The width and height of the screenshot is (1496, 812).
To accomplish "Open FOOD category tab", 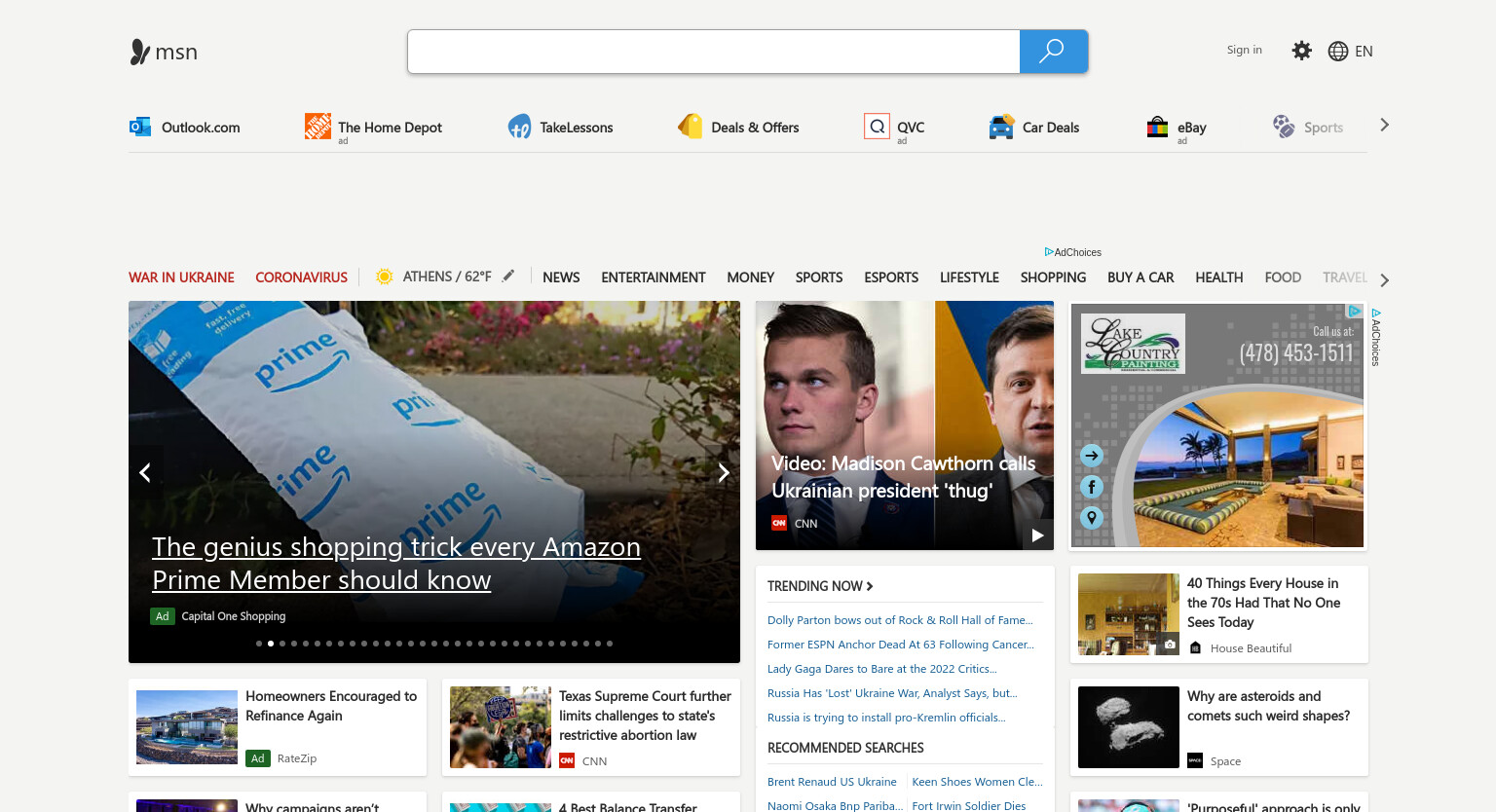I will [x=1283, y=277].
